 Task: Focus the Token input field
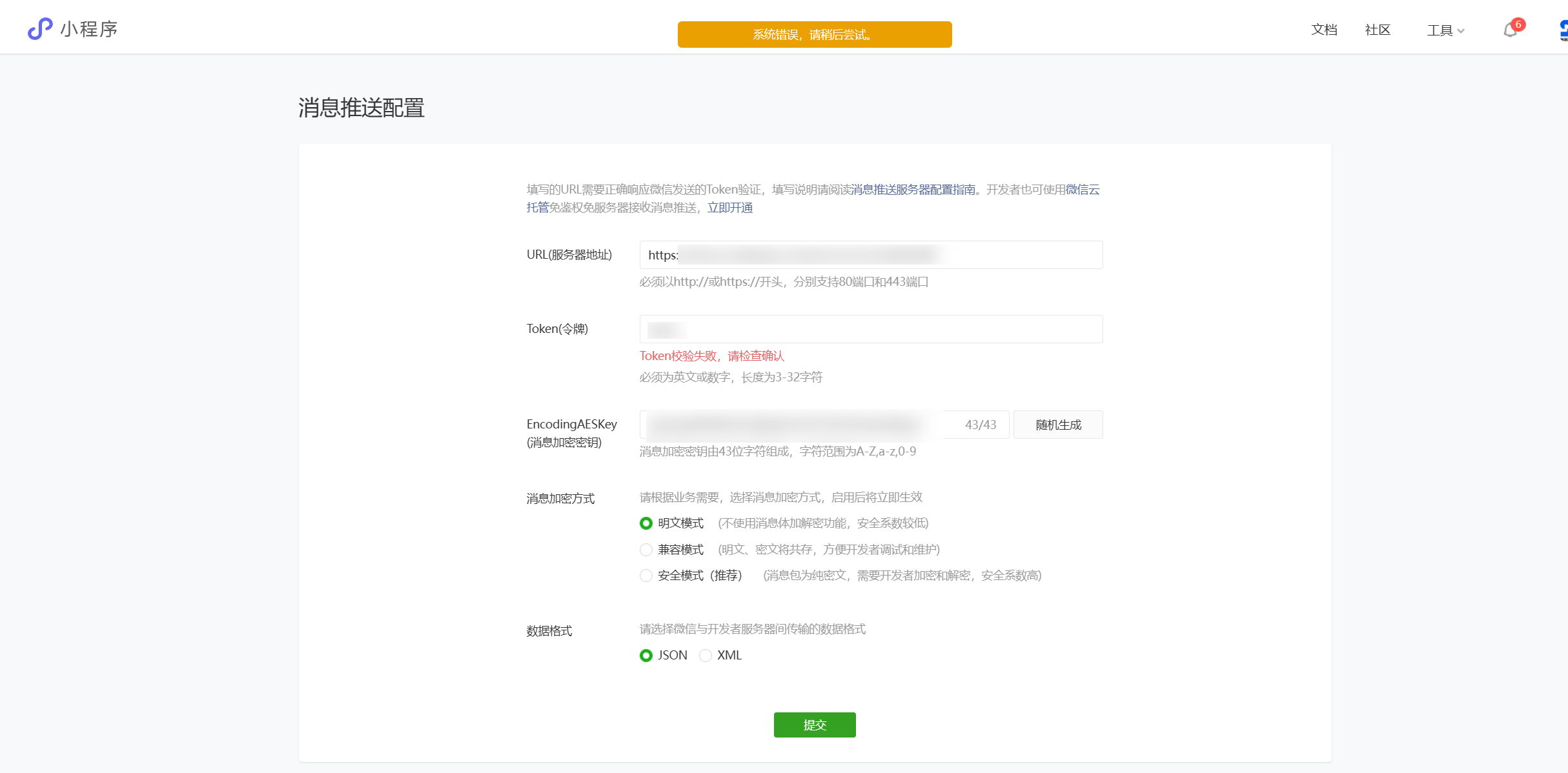870,329
